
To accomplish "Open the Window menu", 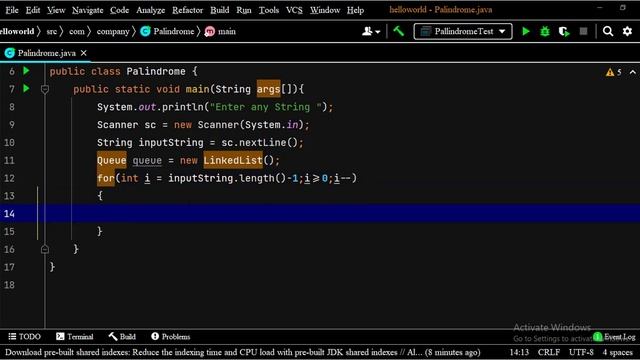I will coord(324,10).
